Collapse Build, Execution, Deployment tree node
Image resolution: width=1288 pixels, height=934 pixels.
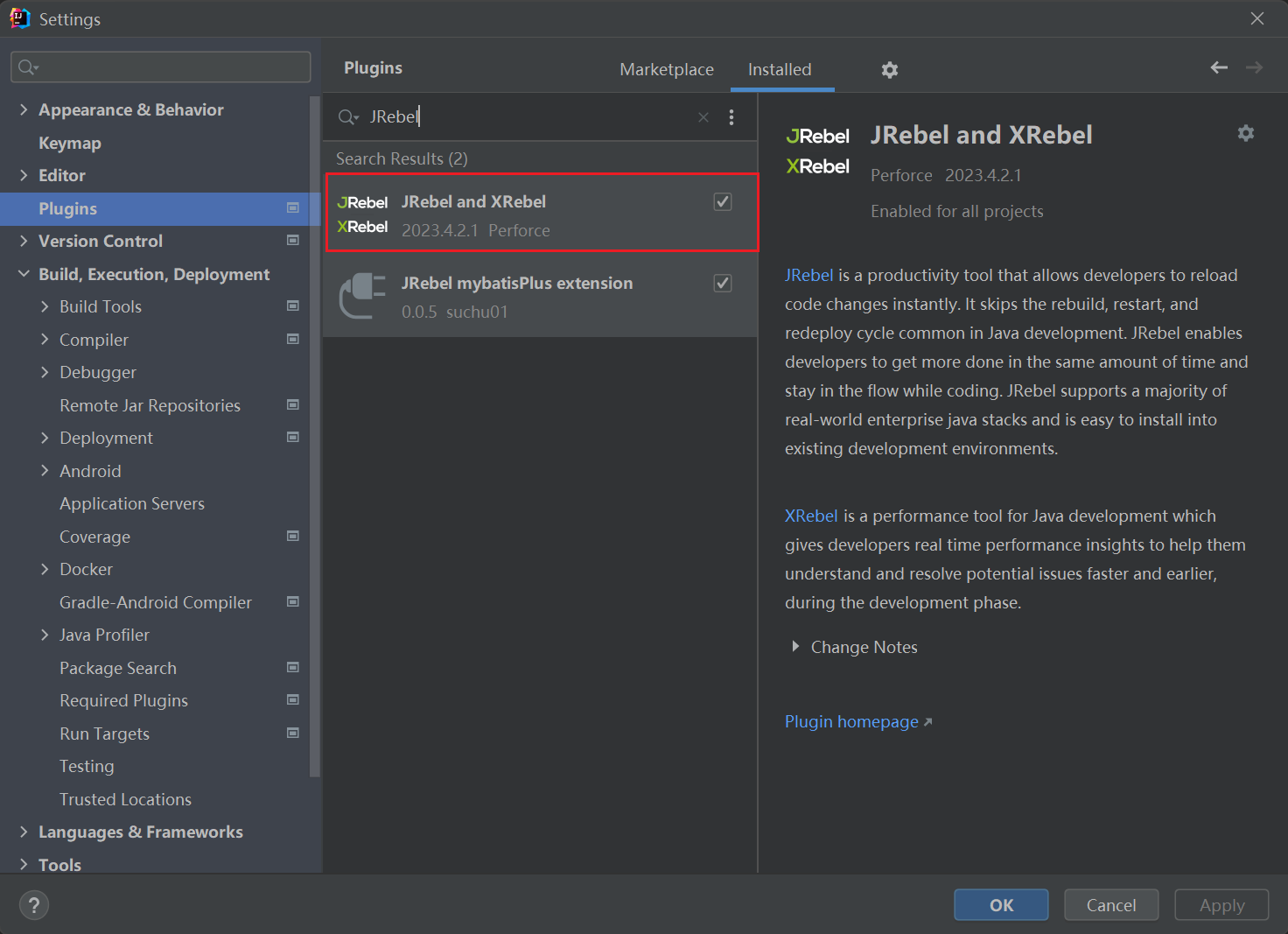pyautogui.click(x=24, y=274)
